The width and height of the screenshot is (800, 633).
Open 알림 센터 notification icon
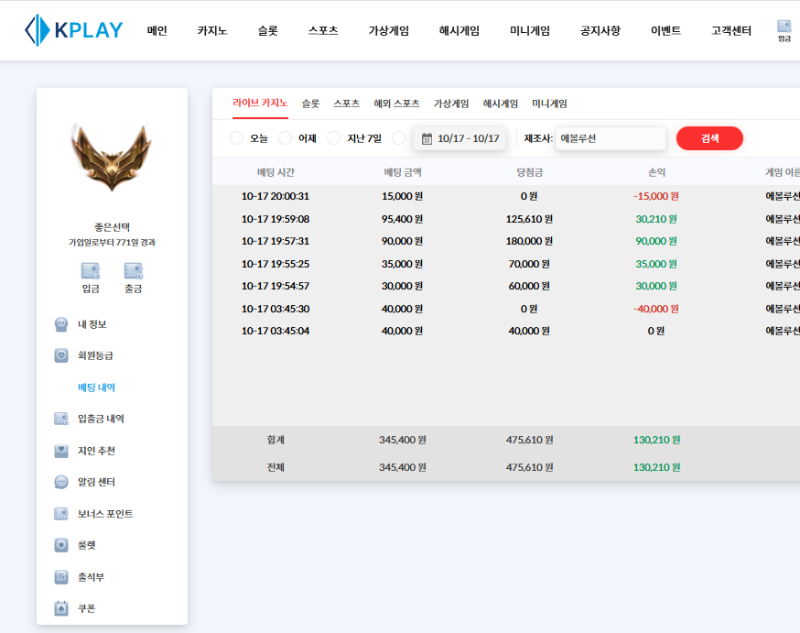pyautogui.click(x=61, y=482)
